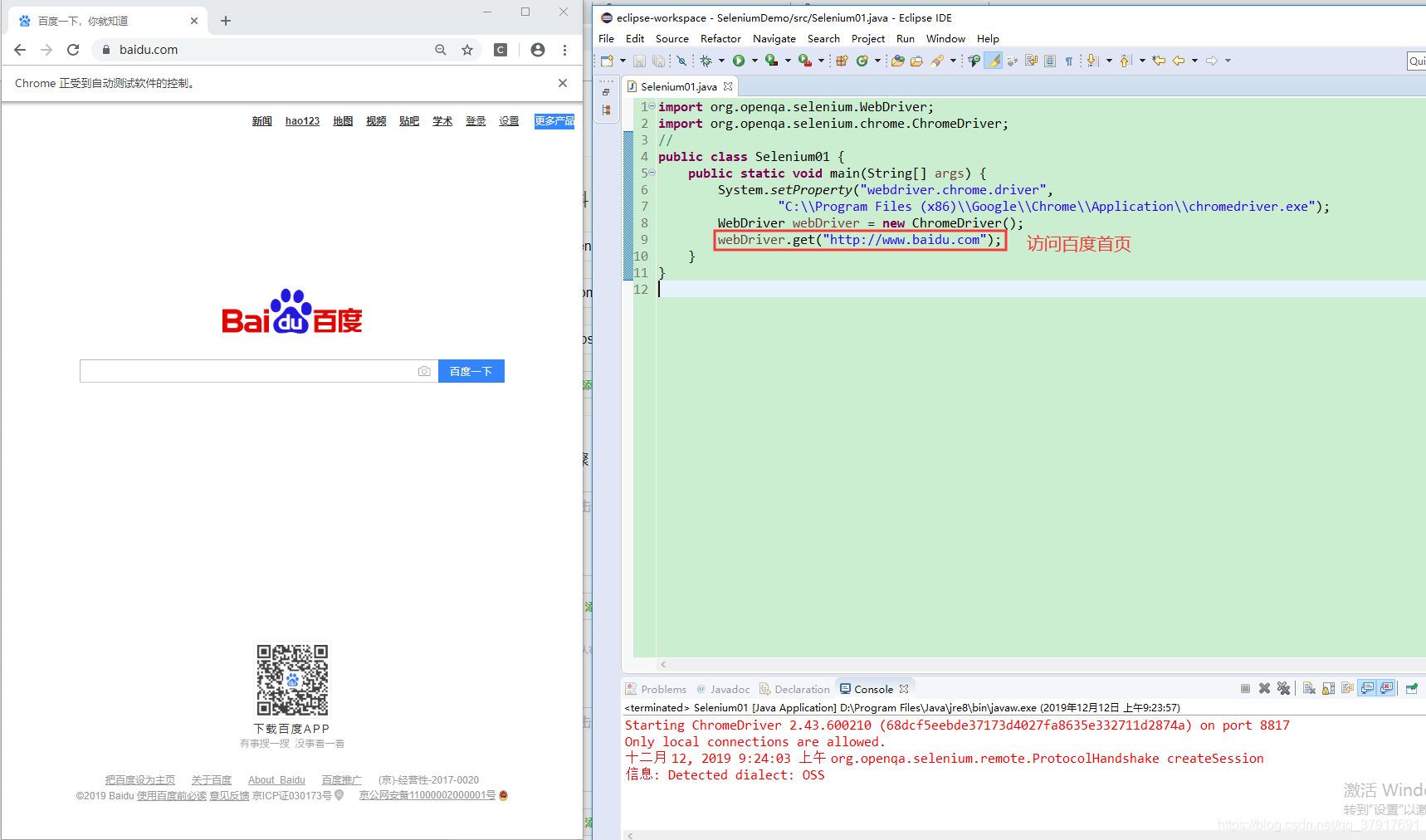Click the Clear Console icon

point(1309,688)
